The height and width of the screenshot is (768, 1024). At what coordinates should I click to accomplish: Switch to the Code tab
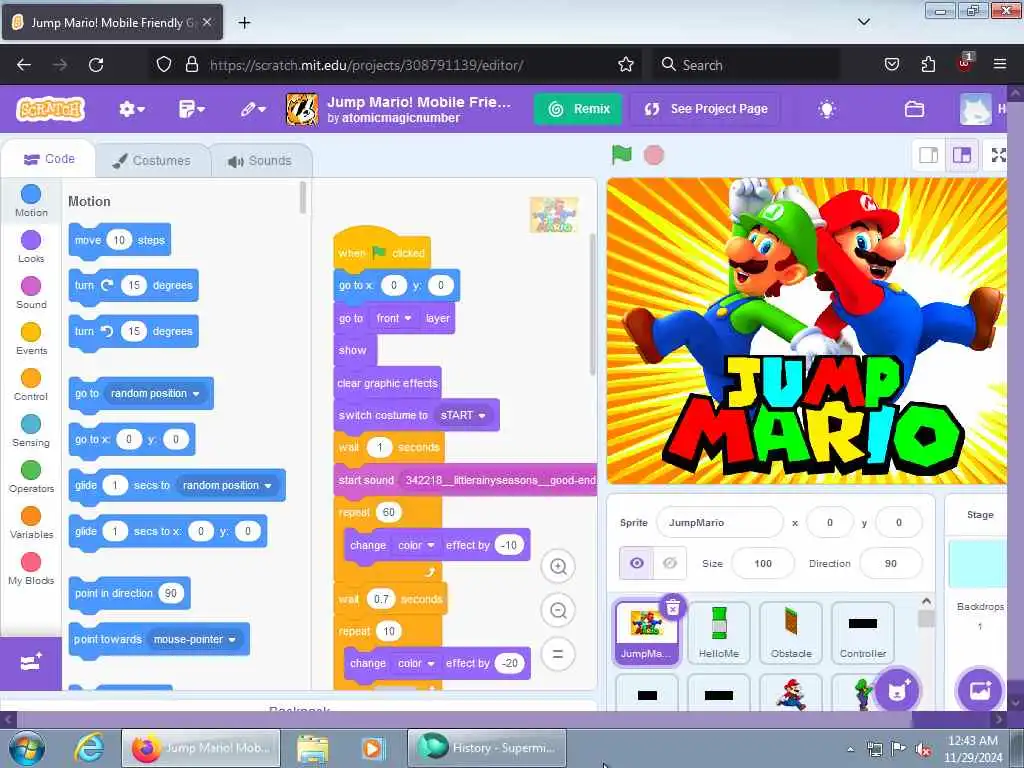(x=49, y=159)
